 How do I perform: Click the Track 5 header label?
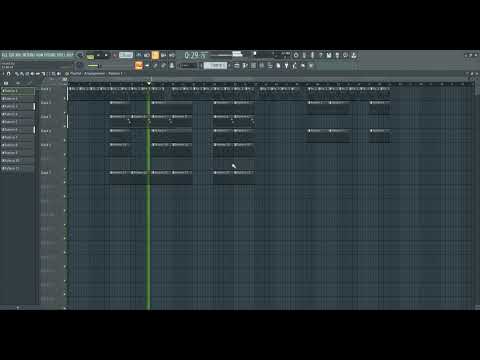(x=46, y=145)
